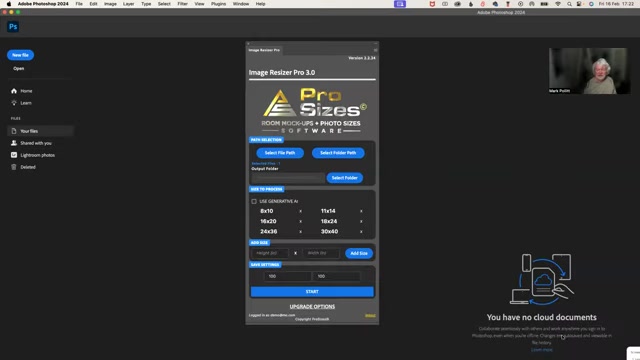Image resolution: width=640 pixels, height=360 pixels.
Task: Click the Photoshop Ps logo icon
Action: [13, 27]
